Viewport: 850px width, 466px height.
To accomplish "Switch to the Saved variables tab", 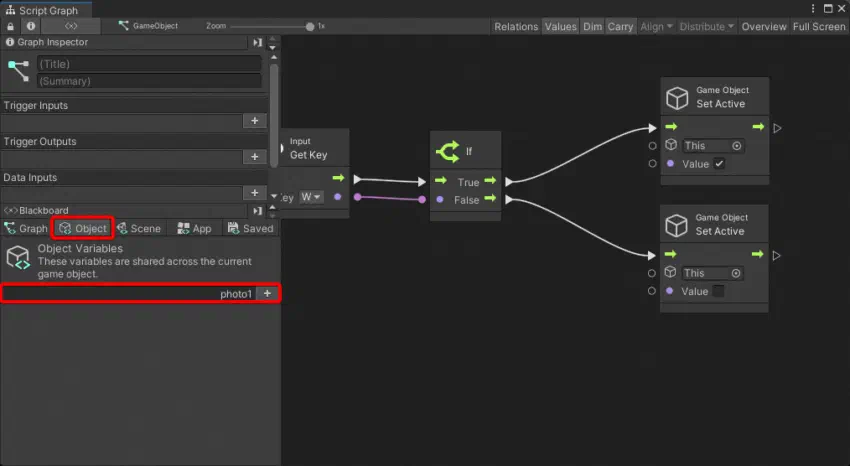I will 250,229.
